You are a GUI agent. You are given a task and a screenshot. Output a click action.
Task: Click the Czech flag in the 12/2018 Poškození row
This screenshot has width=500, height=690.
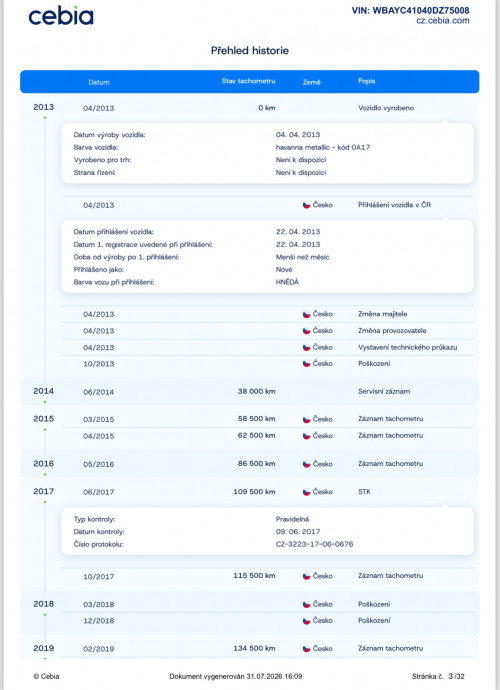point(306,621)
